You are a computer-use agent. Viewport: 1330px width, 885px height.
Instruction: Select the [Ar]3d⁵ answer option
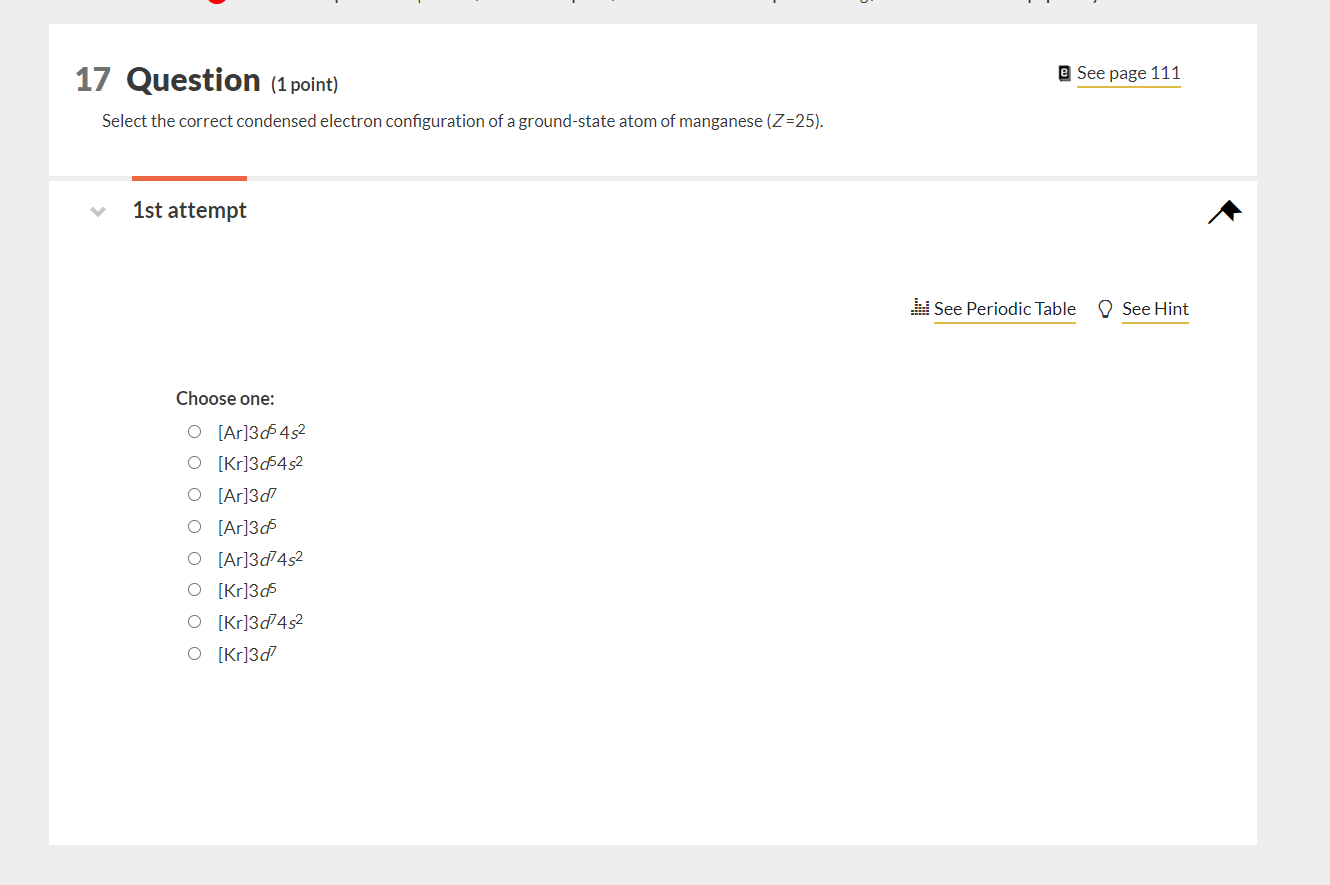194,526
